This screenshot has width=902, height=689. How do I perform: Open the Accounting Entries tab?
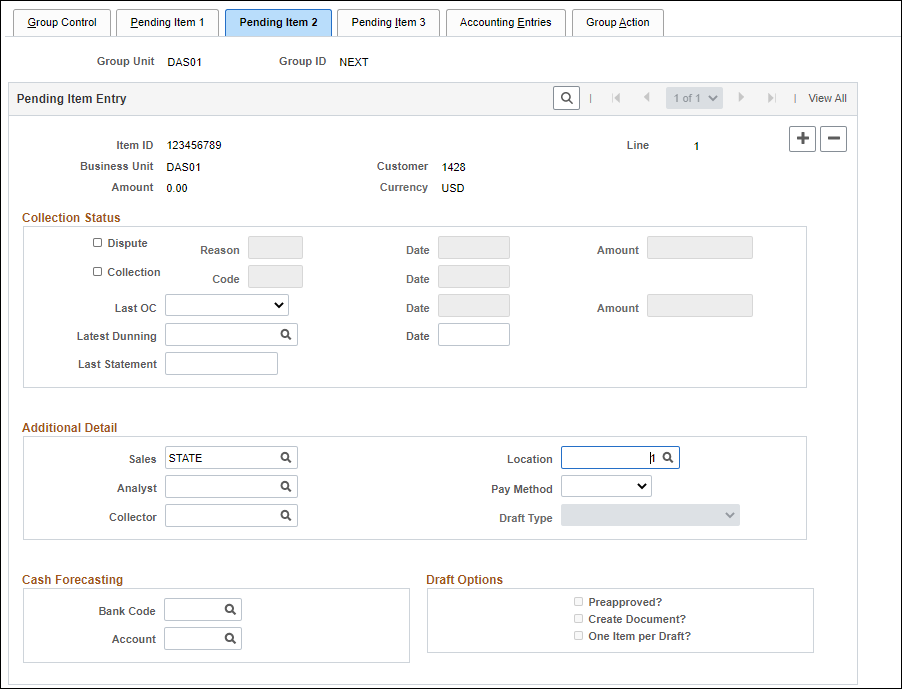(x=506, y=22)
